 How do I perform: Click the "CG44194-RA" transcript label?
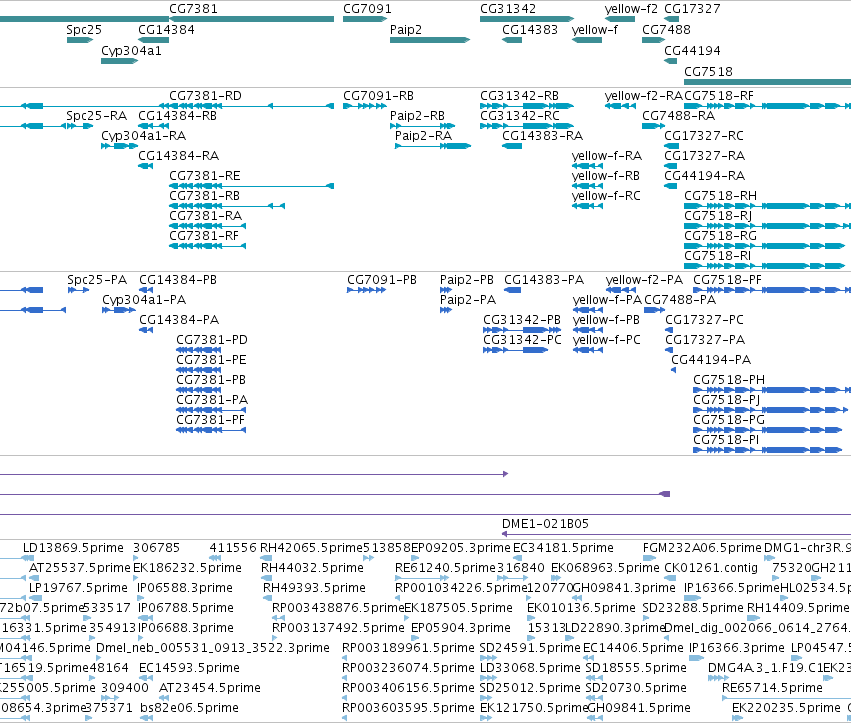pos(704,176)
